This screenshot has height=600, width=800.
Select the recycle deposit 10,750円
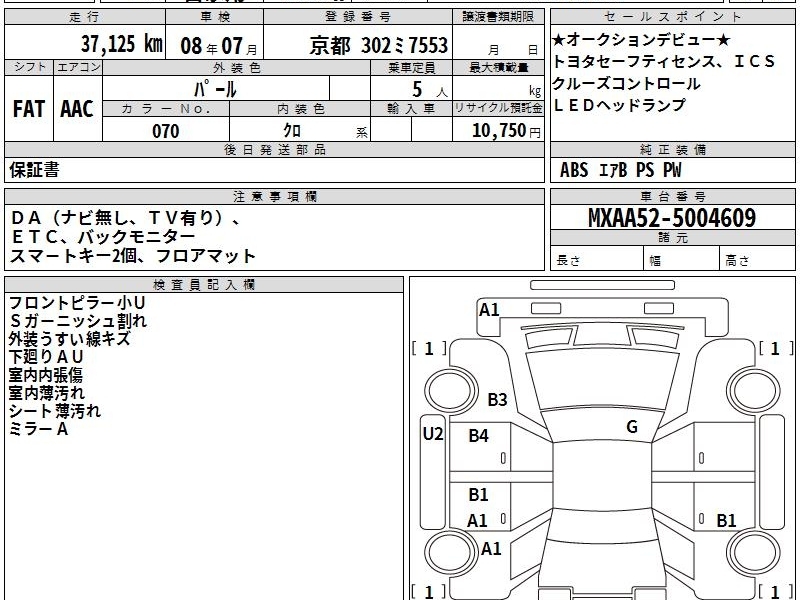point(506,131)
